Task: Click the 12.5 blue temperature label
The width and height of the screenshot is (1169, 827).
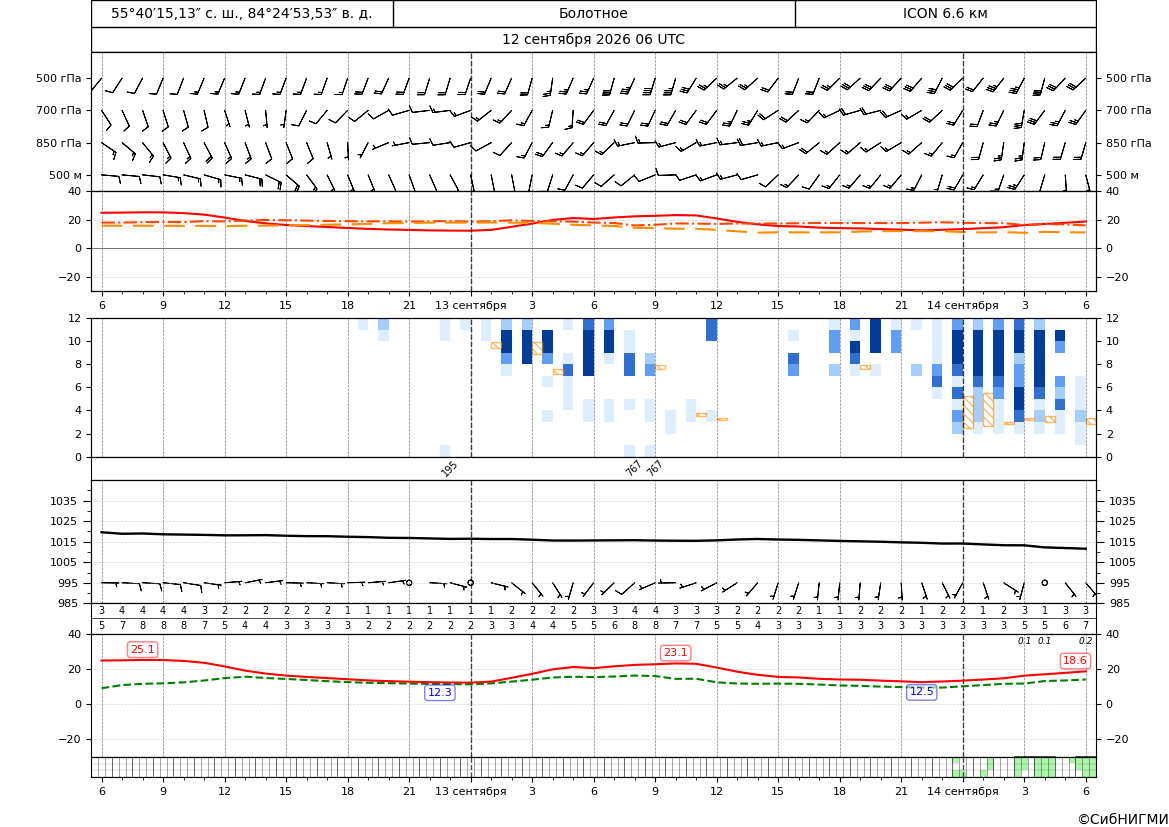Action: [x=921, y=692]
